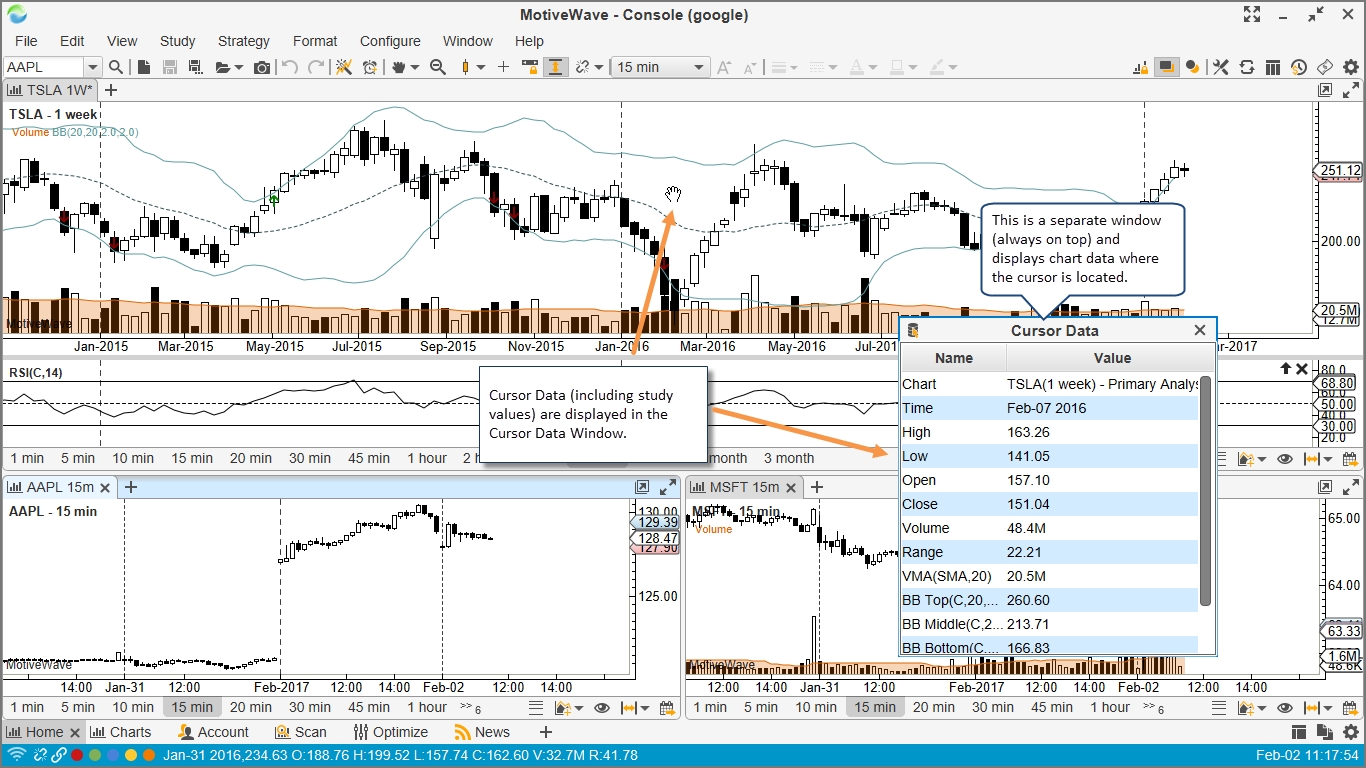The image size is (1366, 768).
Task: Click the save disk icon in toolbar
Action: click(x=170, y=67)
